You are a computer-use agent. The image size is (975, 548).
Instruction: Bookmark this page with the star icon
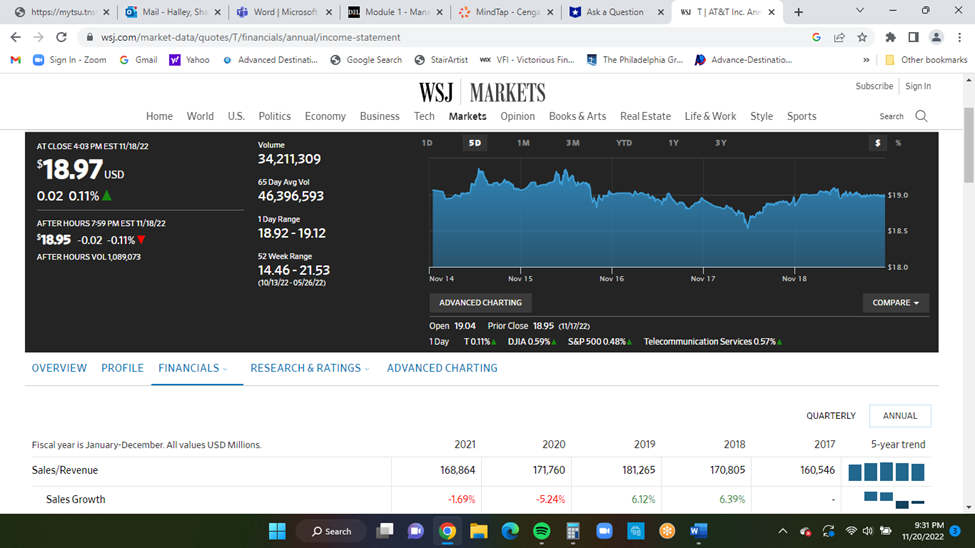pos(862,37)
